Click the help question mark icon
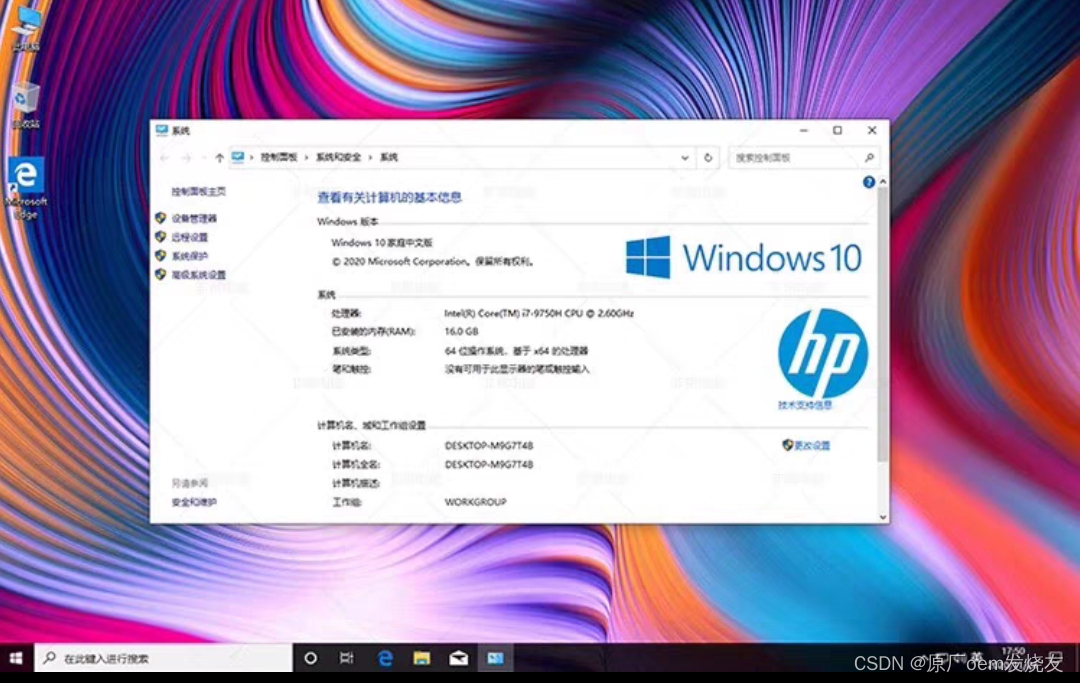Image resolution: width=1080 pixels, height=683 pixels. tap(869, 182)
